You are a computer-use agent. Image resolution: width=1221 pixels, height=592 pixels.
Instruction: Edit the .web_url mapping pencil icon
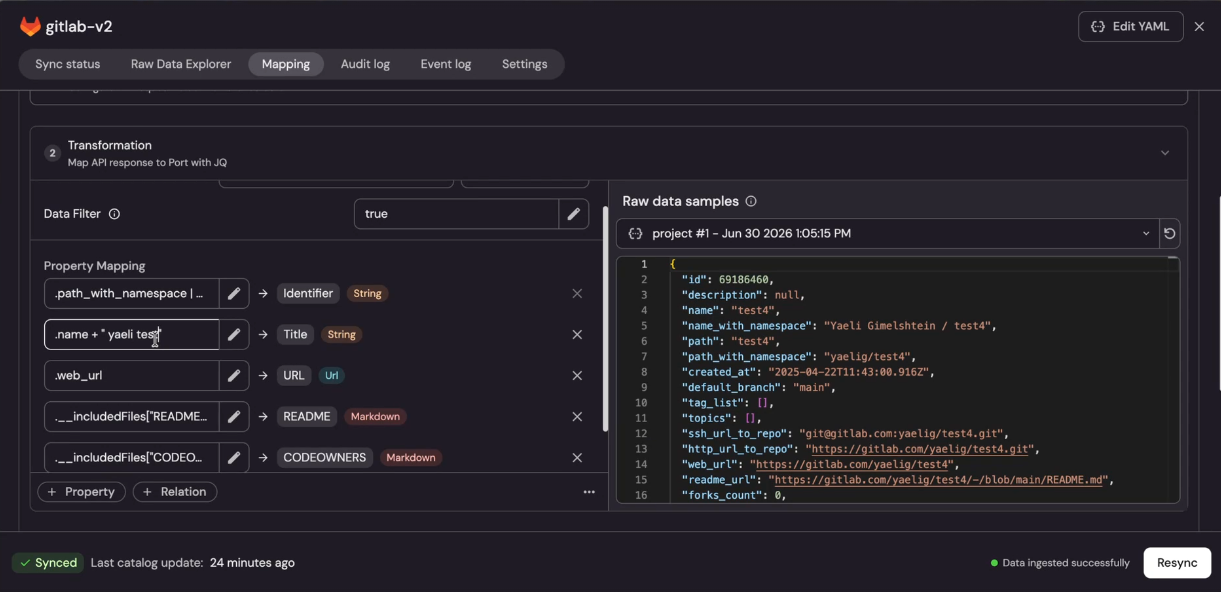234,376
